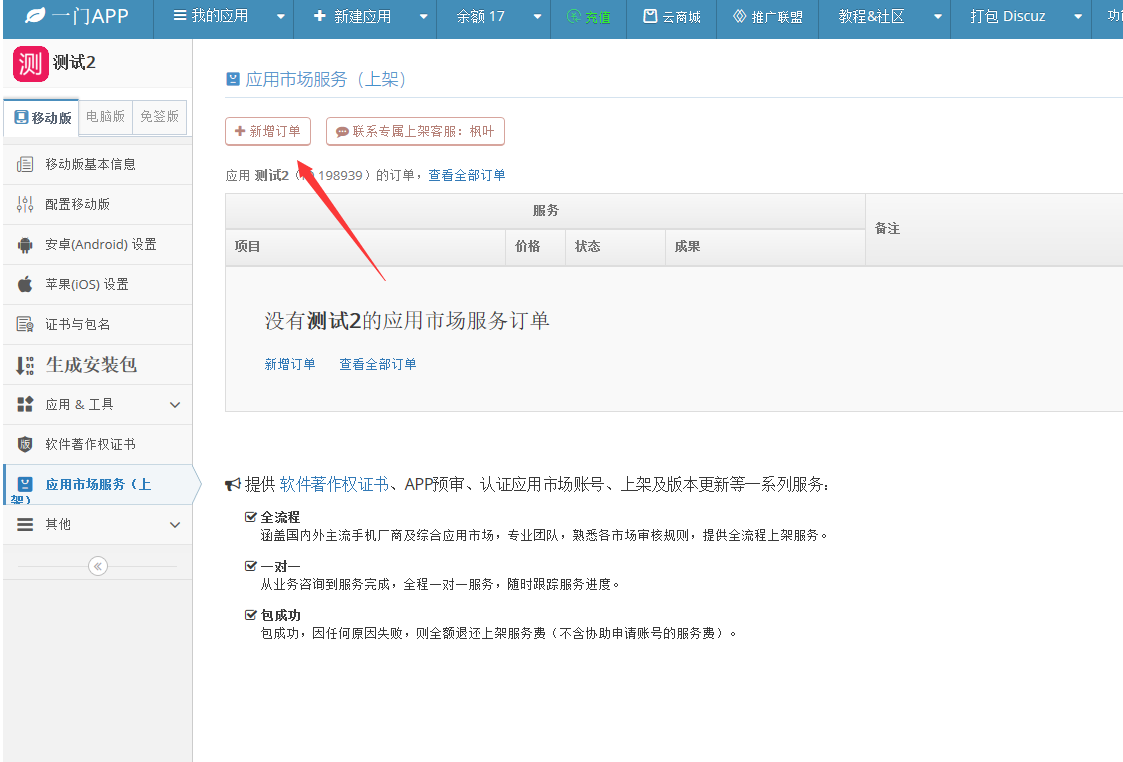Expand the 其他 sidebar chevron
This screenshot has width=1123, height=762.
point(175,524)
